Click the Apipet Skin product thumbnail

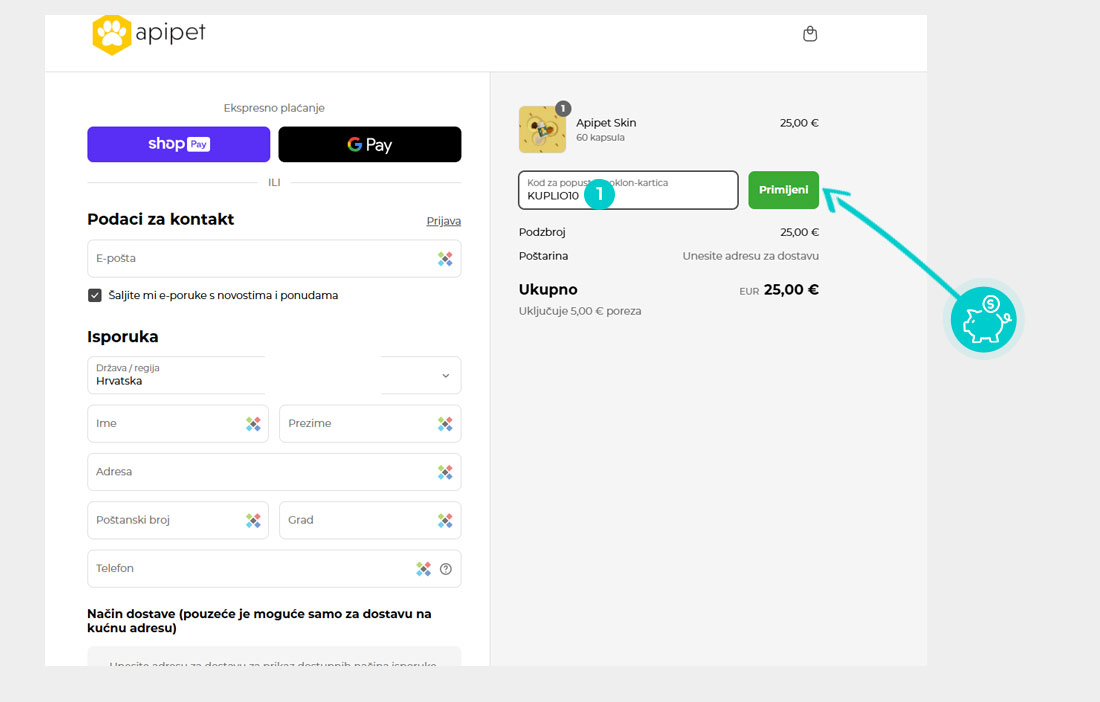[542, 129]
